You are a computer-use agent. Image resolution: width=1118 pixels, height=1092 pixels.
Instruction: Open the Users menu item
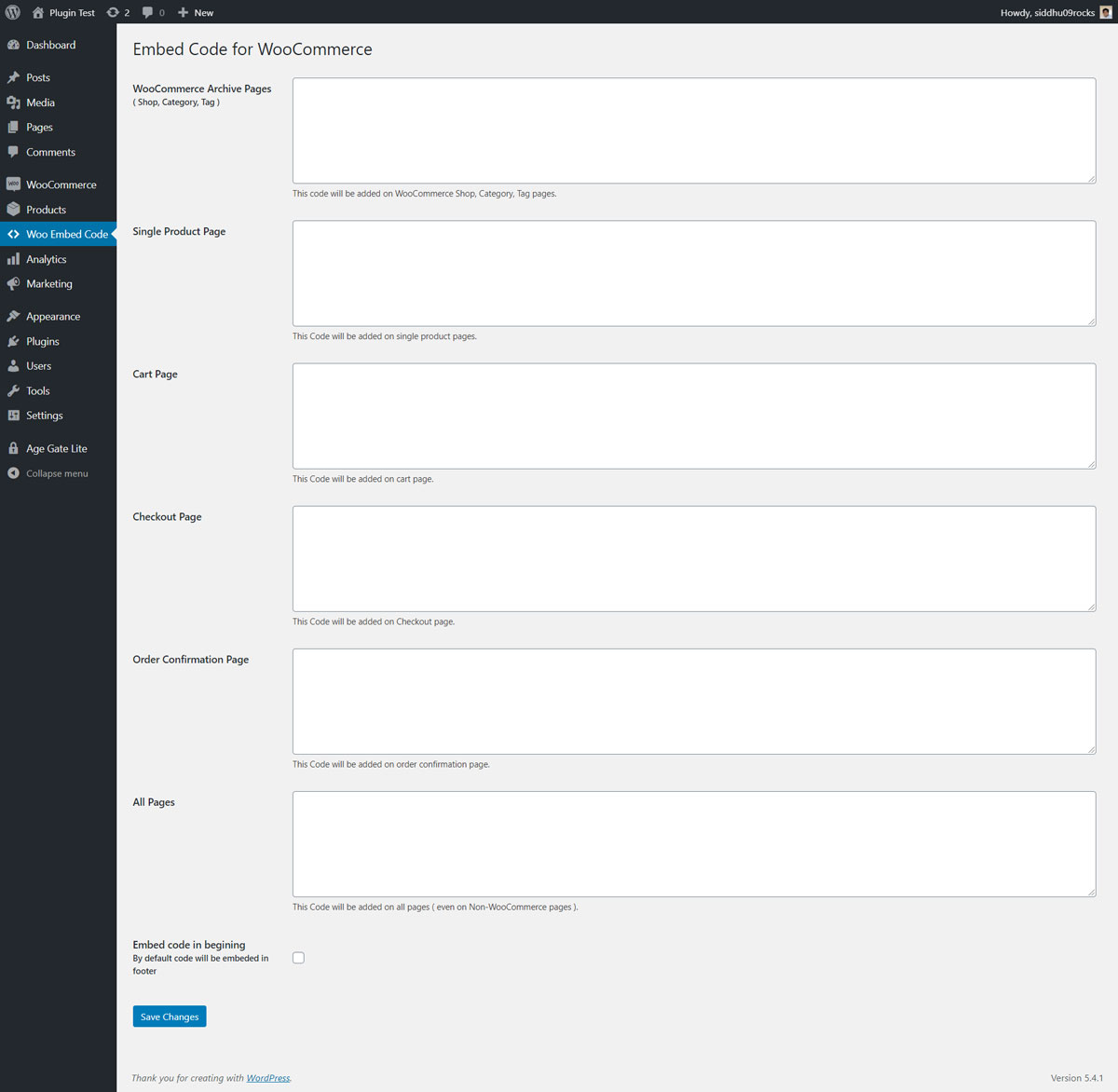tap(58, 365)
